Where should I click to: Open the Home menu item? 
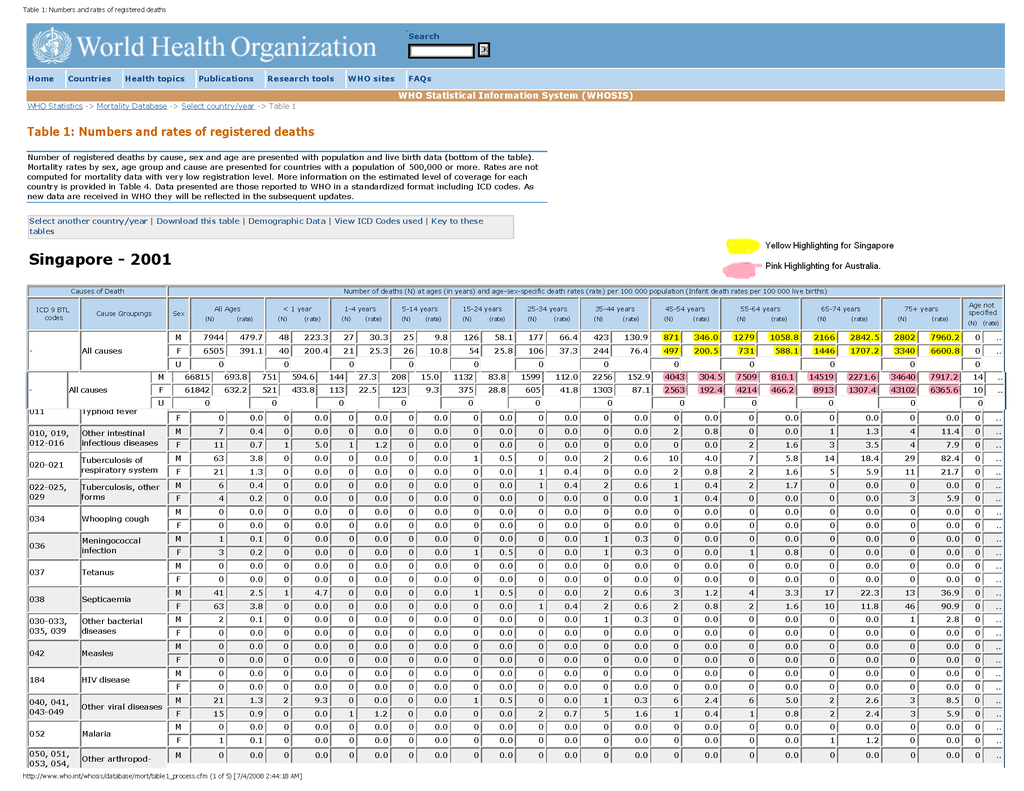[41, 79]
